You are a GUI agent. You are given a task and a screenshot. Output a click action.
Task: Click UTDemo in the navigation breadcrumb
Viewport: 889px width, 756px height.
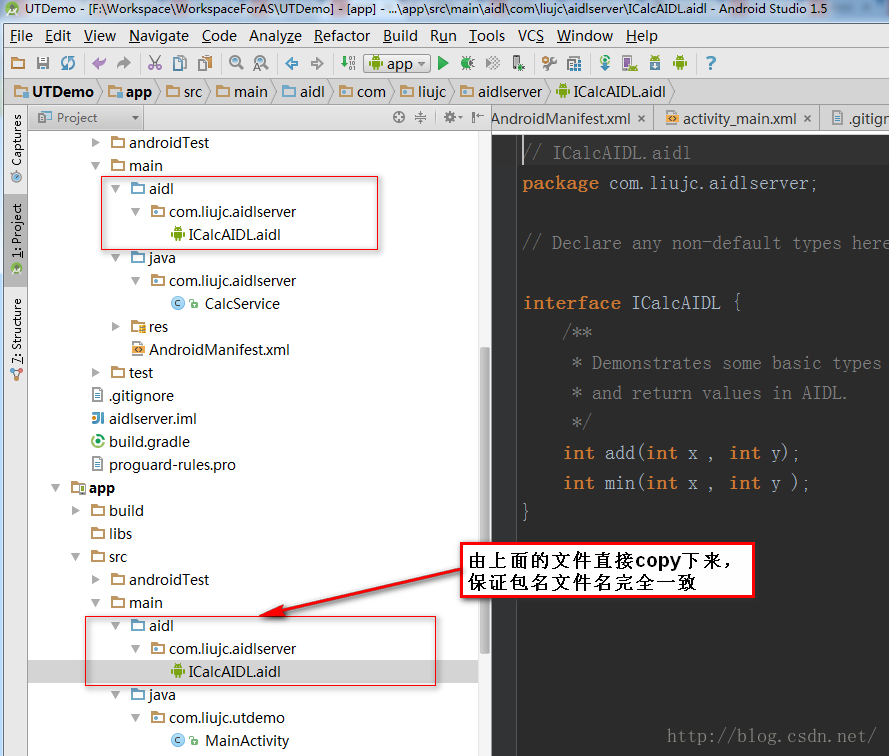click(62, 91)
